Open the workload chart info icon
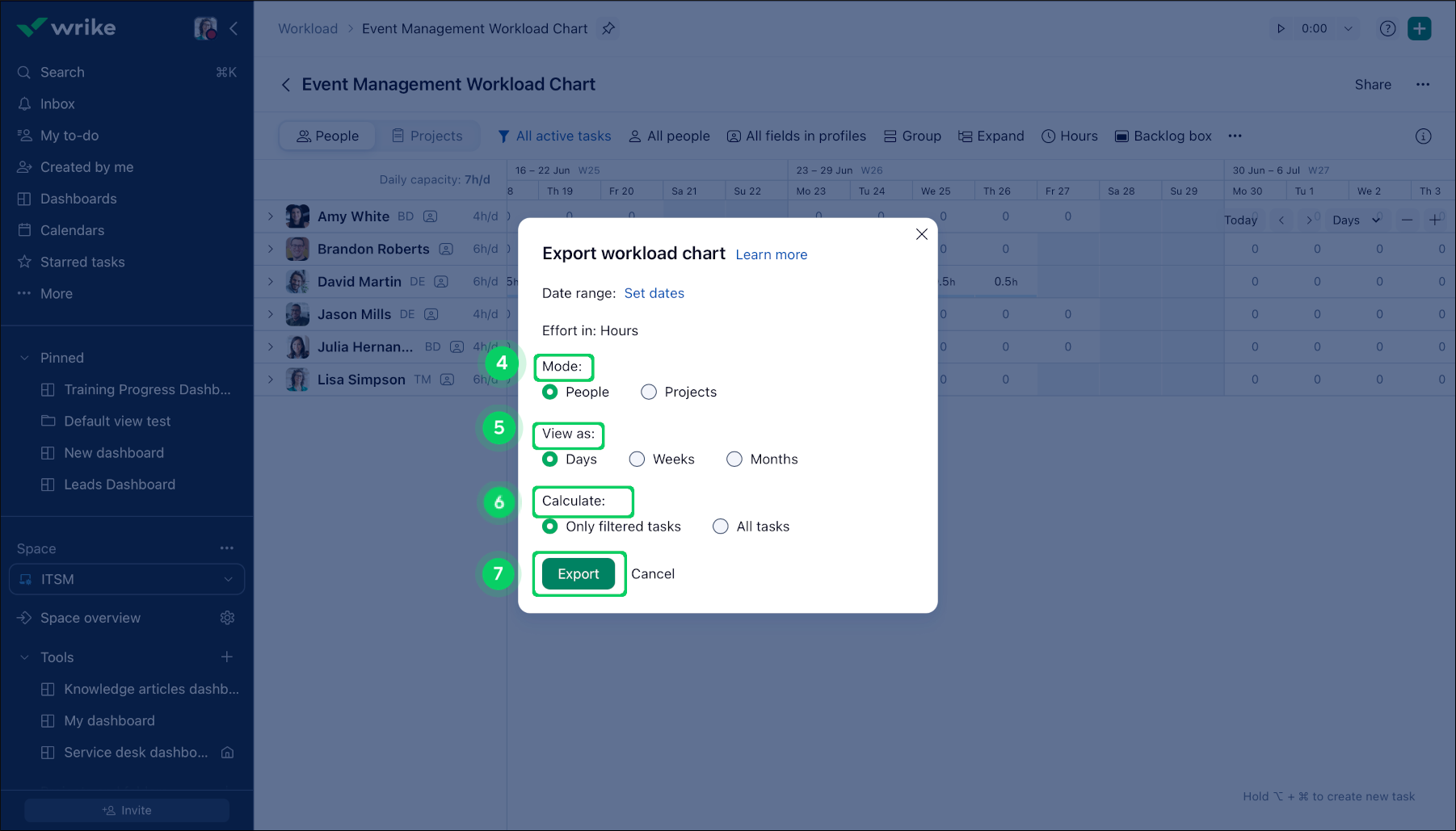Screen dimensions: 1456x831 coord(1423,136)
